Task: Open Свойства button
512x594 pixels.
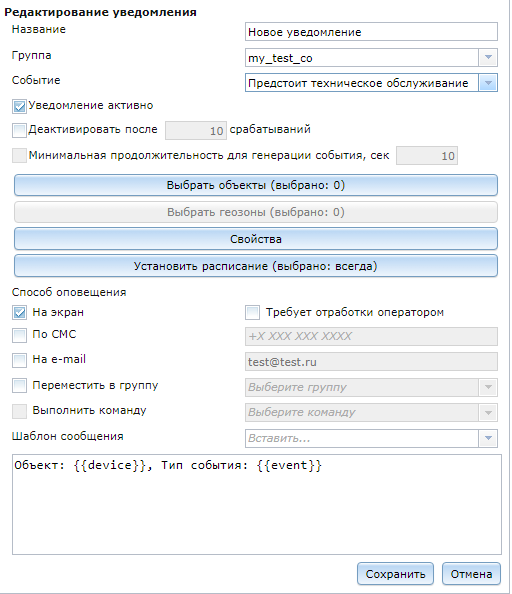Action: (256, 239)
